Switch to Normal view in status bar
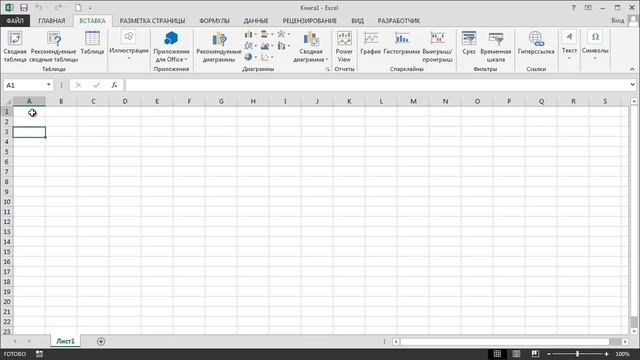The width and height of the screenshot is (640, 360). pos(497,354)
